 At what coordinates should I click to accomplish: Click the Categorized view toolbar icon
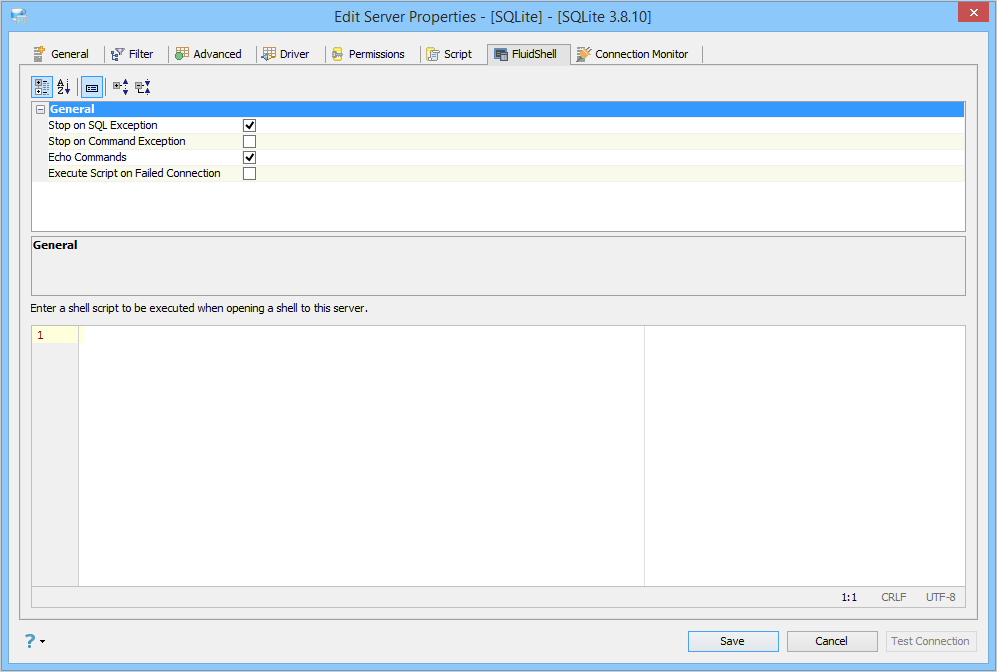(x=42, y=87)
